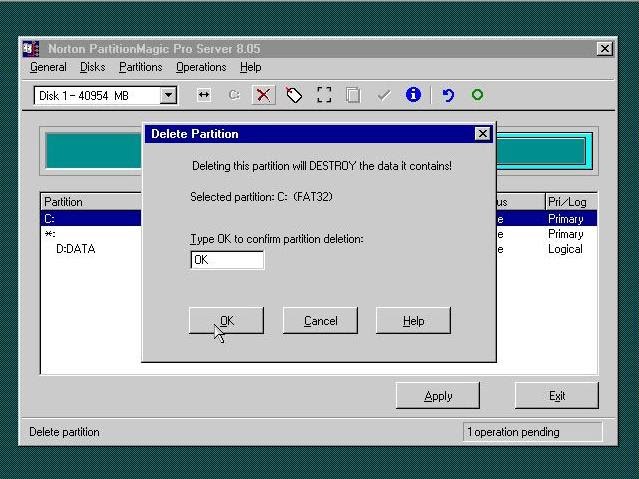Click the Format partition bracket icon

[324, 95]
